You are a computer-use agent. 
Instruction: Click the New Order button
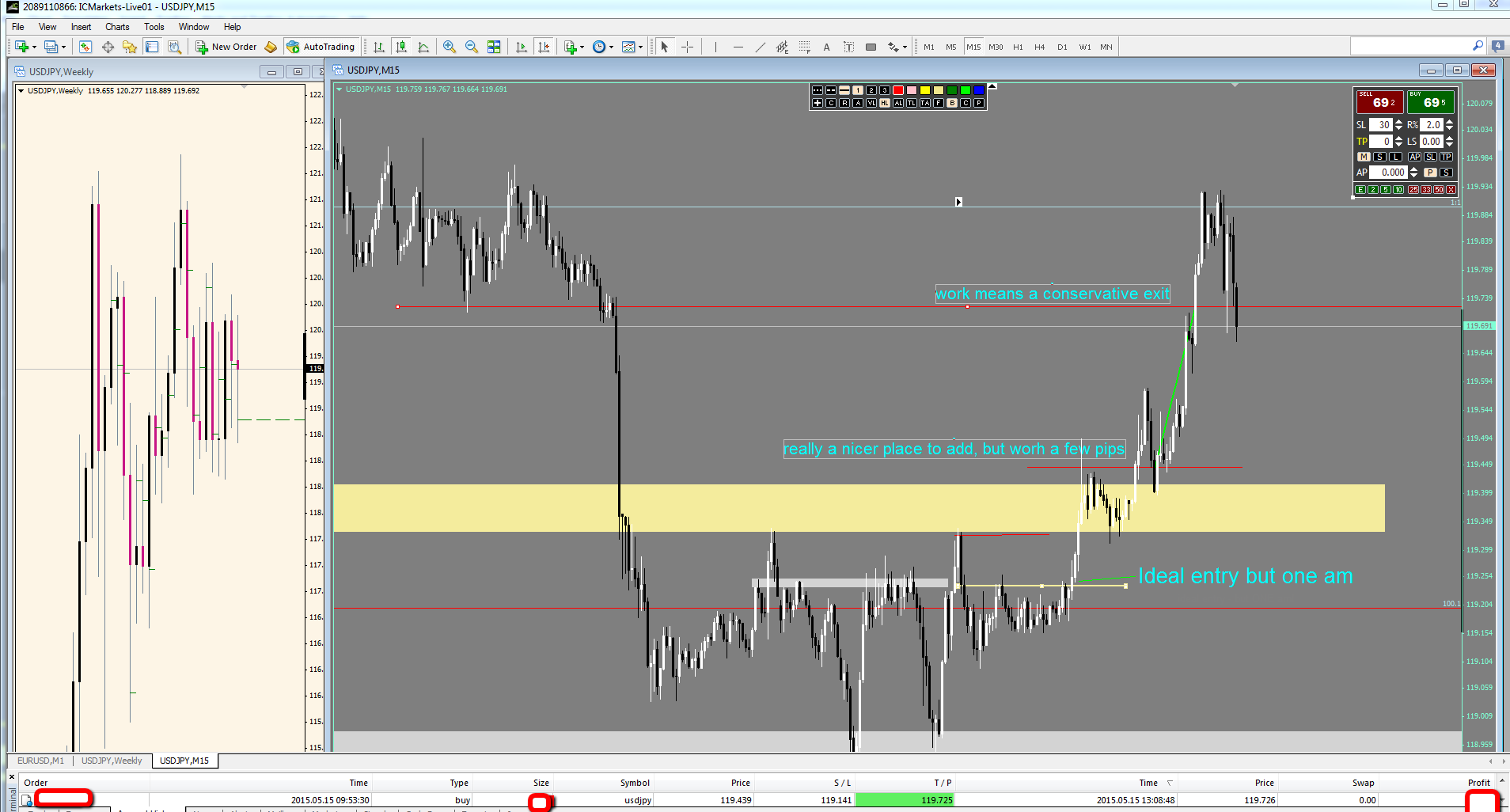point(226,47)
